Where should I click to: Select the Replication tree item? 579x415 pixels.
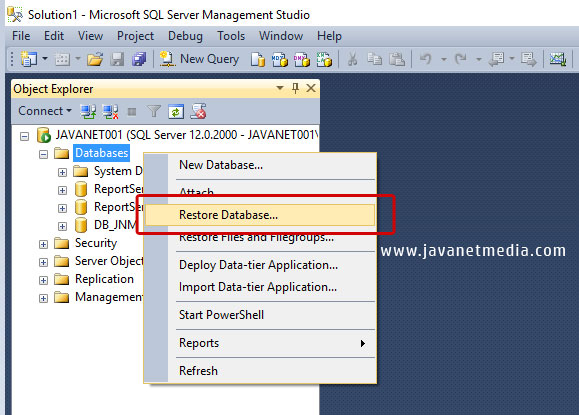(104, 279)
